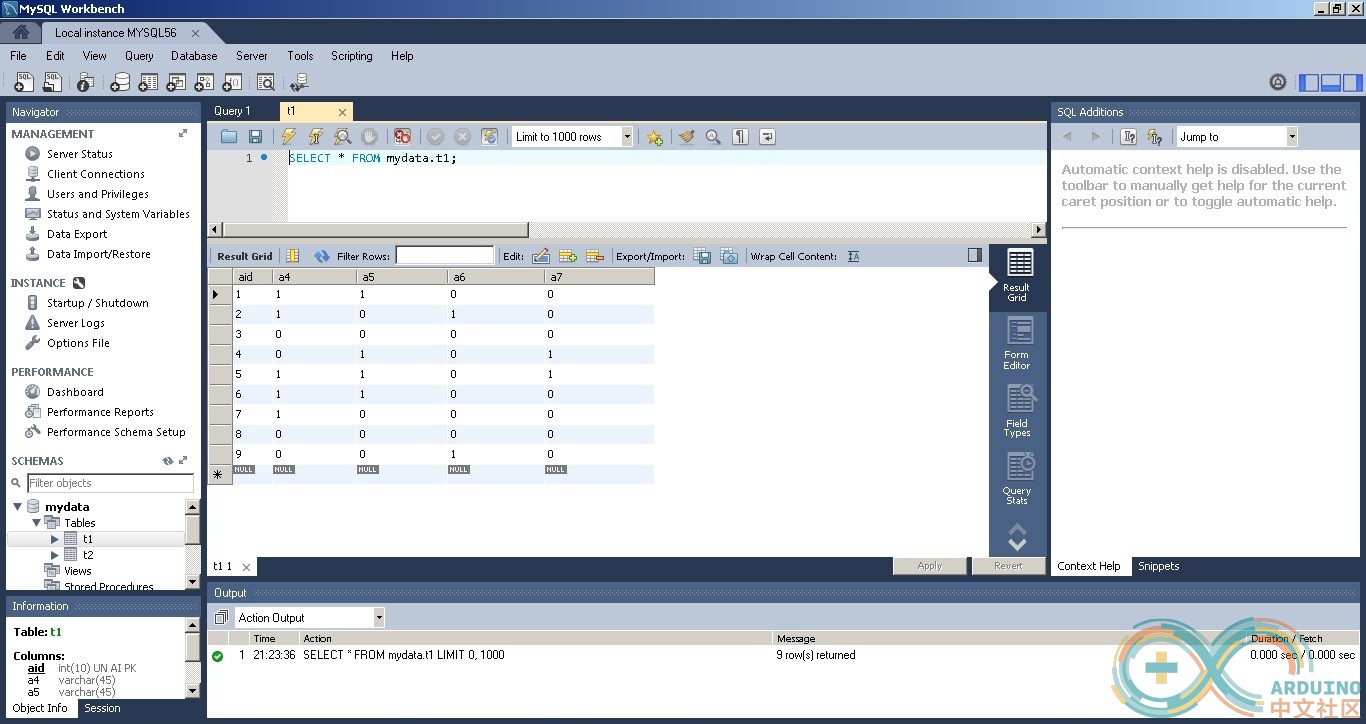Screen dimensions: 1366x724
Task: Create new stored procedure icon
Action: (204, 82)
